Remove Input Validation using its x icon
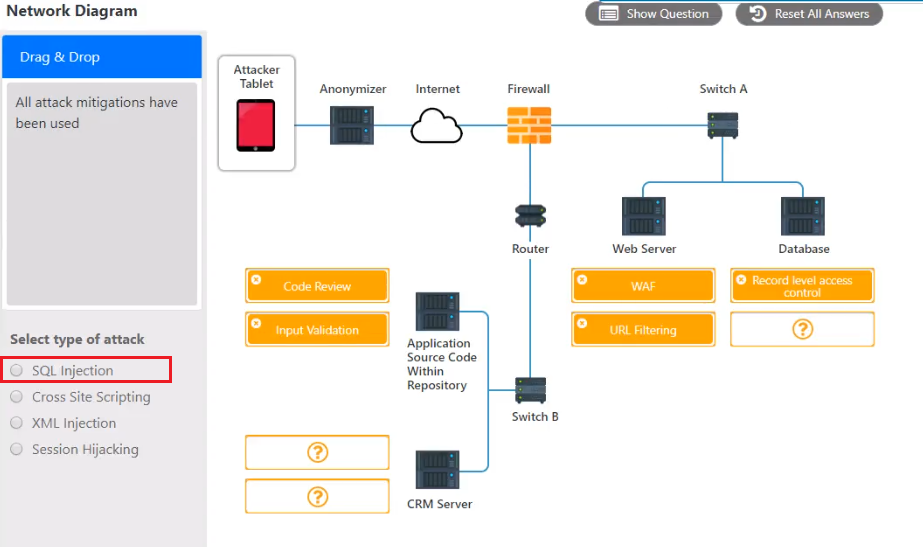This screenshot has height=547, width=923. [x=256, y=323]
